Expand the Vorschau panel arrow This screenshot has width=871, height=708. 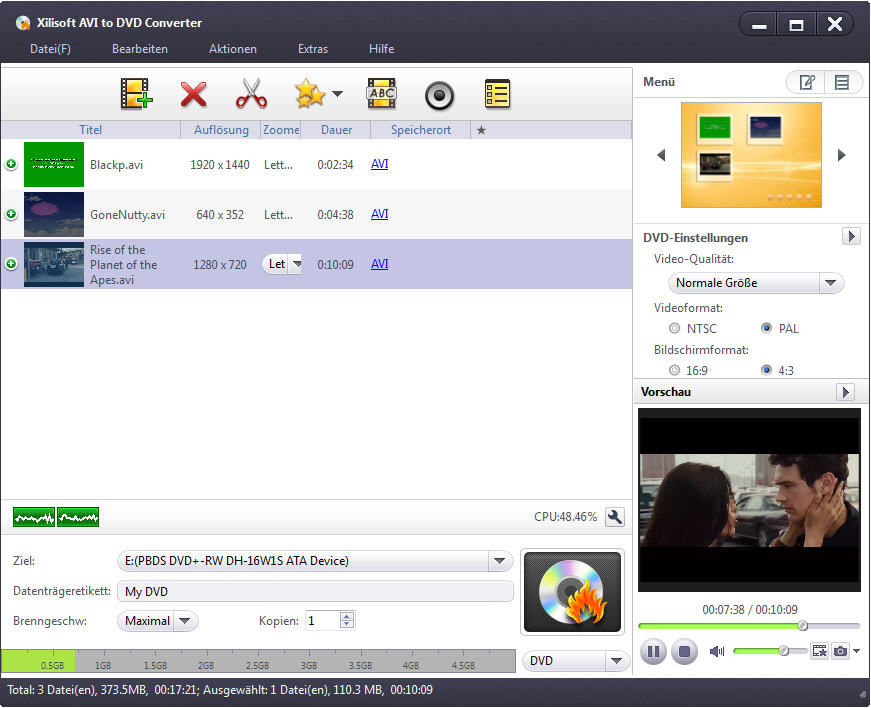(x=845, y=392)
